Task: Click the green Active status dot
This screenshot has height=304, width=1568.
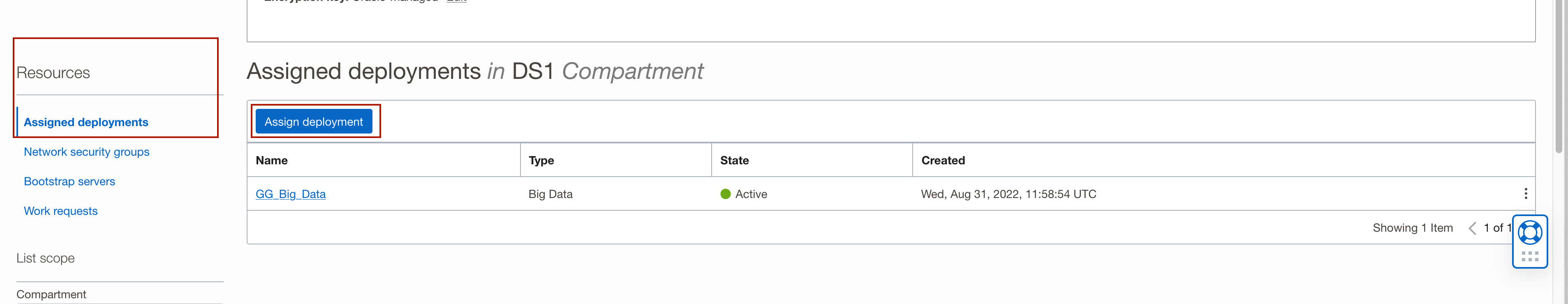Action: point(725,194)
